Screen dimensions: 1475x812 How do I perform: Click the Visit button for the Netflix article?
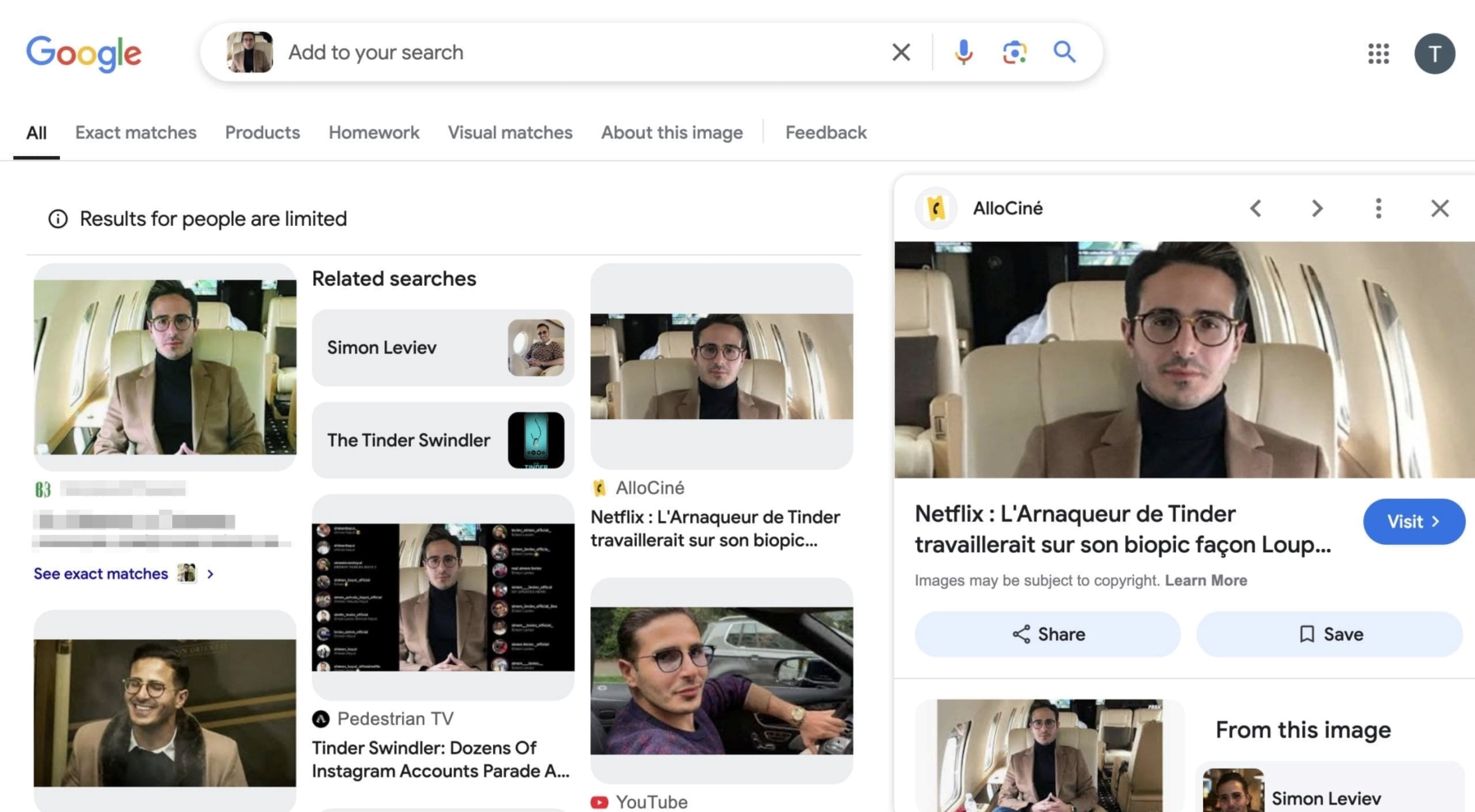[x=1413, y=521]
